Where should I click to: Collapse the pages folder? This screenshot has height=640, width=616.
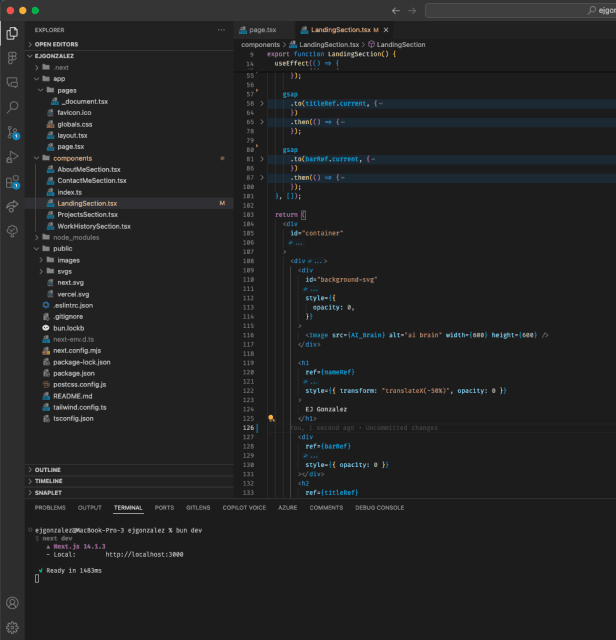coord(129,90)
